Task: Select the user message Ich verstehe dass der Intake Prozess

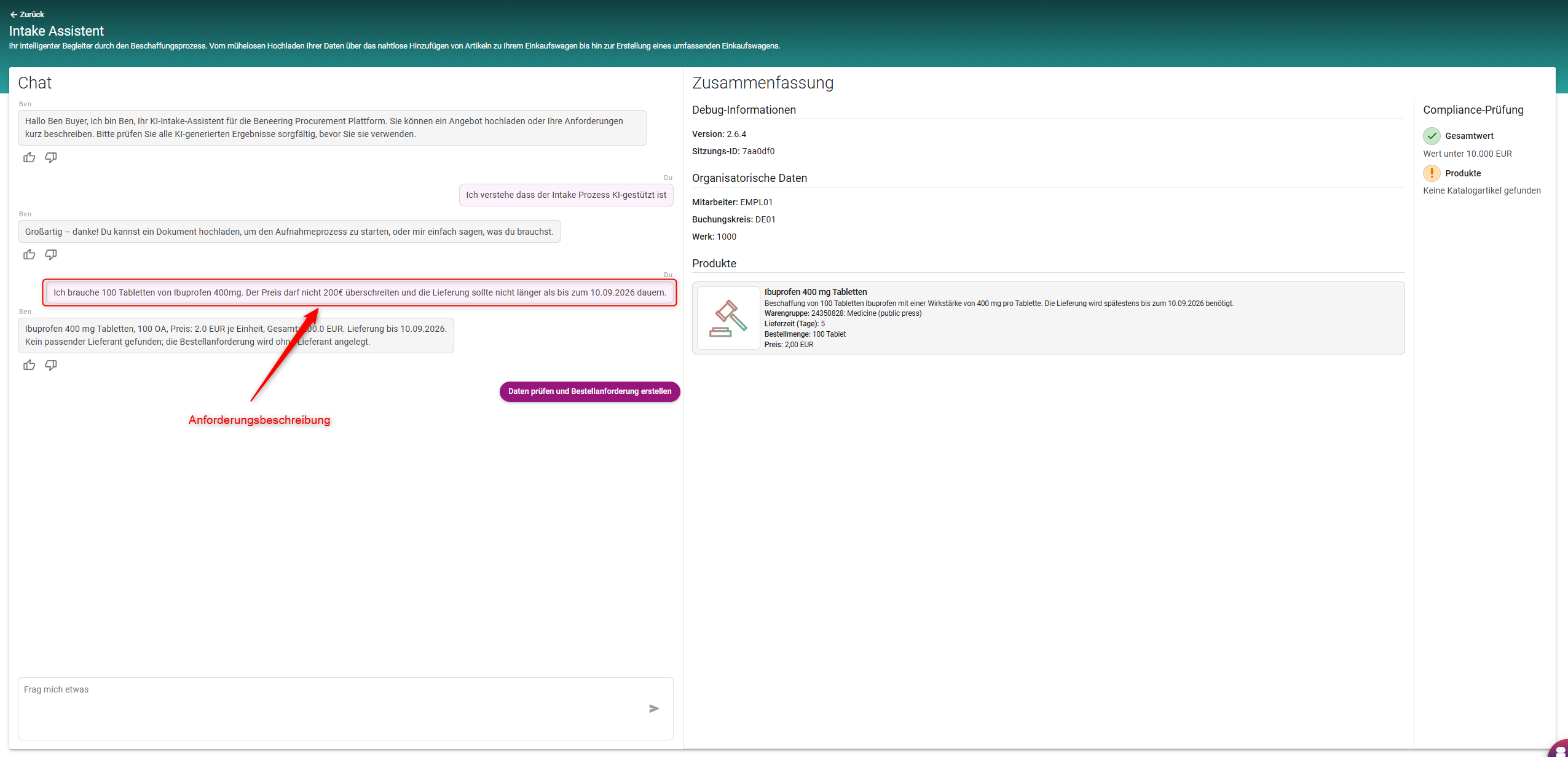Action: coord(566,195)
